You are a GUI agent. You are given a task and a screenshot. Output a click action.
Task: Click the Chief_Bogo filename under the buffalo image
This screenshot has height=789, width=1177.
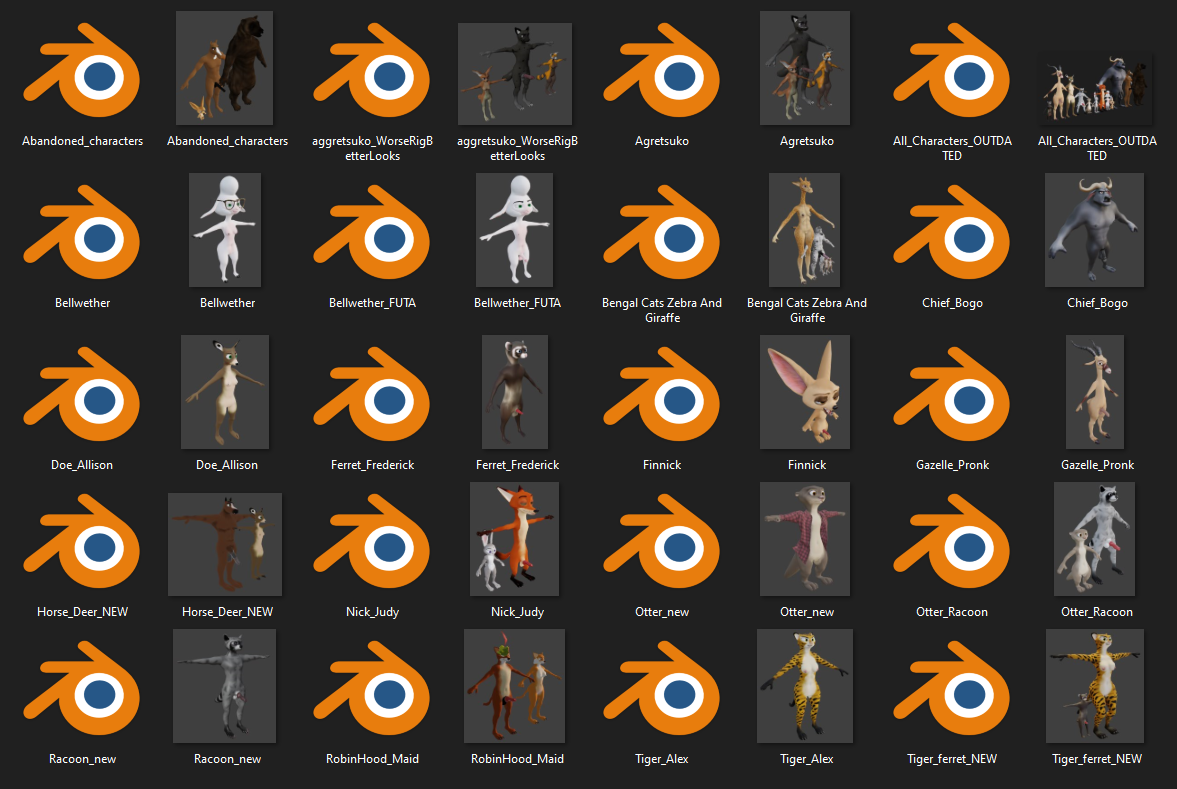(x=1097, y=303)
